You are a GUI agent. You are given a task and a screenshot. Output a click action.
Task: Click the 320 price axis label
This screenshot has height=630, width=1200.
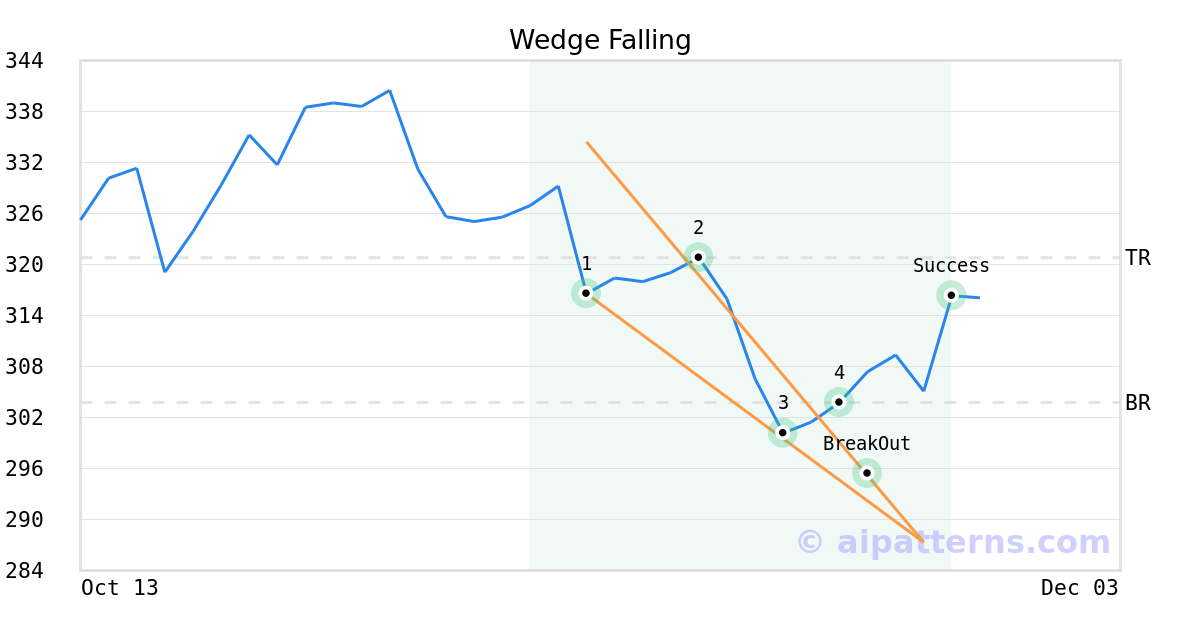pyautogui.click(x=24, y=265)
